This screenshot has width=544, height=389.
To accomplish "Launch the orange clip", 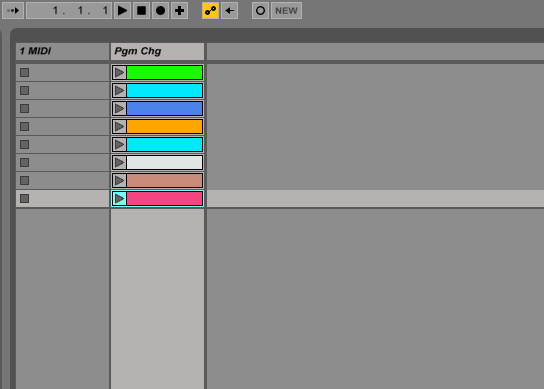I will pyautogui.click(x=119, y=127).
